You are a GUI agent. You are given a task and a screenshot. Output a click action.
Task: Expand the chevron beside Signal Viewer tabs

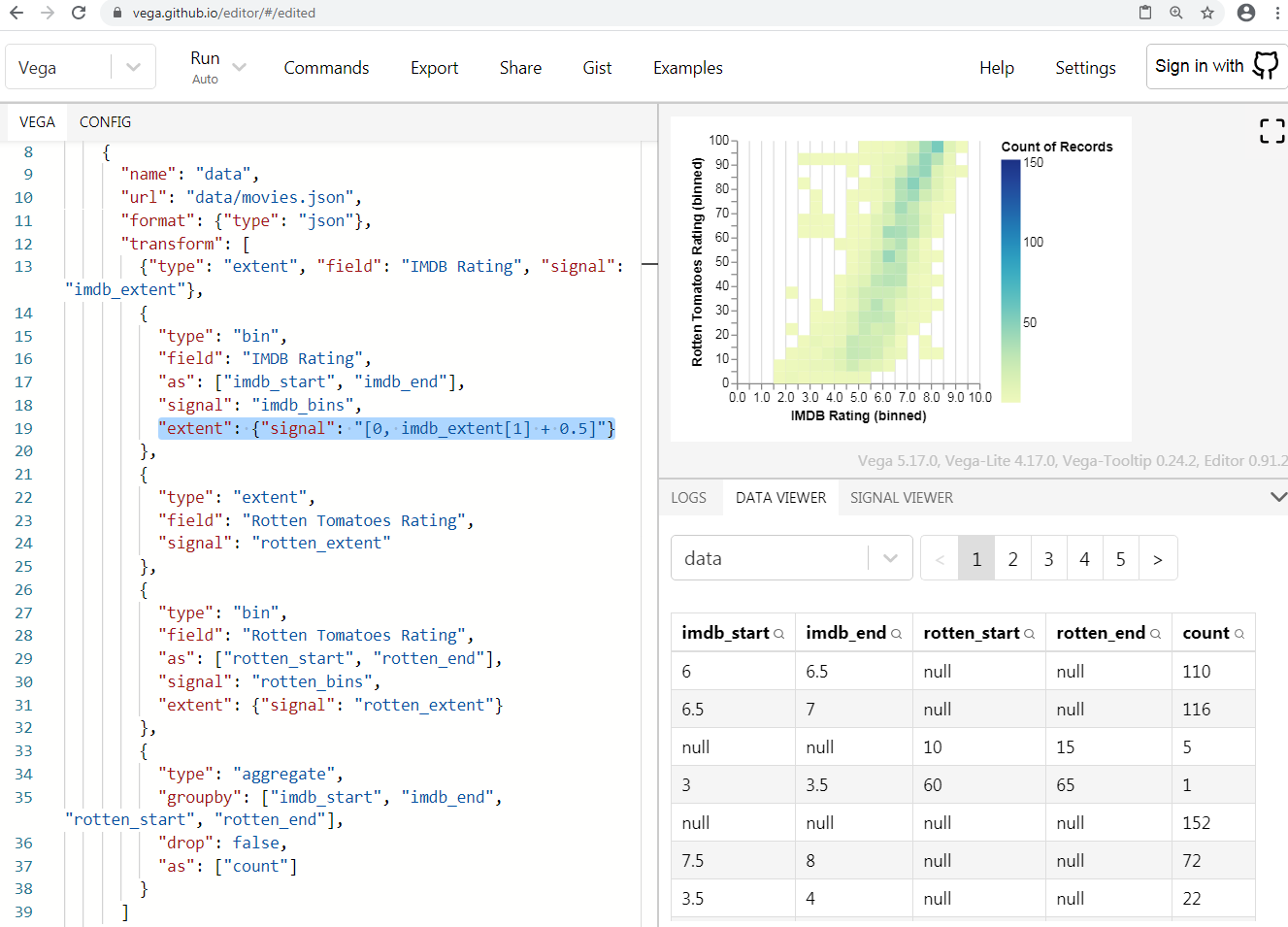coord(1277,497)
